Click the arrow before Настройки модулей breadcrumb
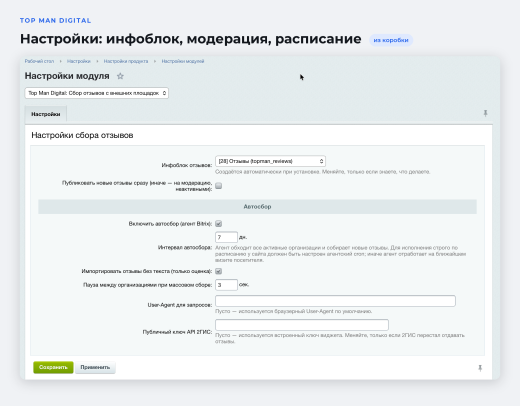Screen dimensions: 520x406 pos(155,61)
